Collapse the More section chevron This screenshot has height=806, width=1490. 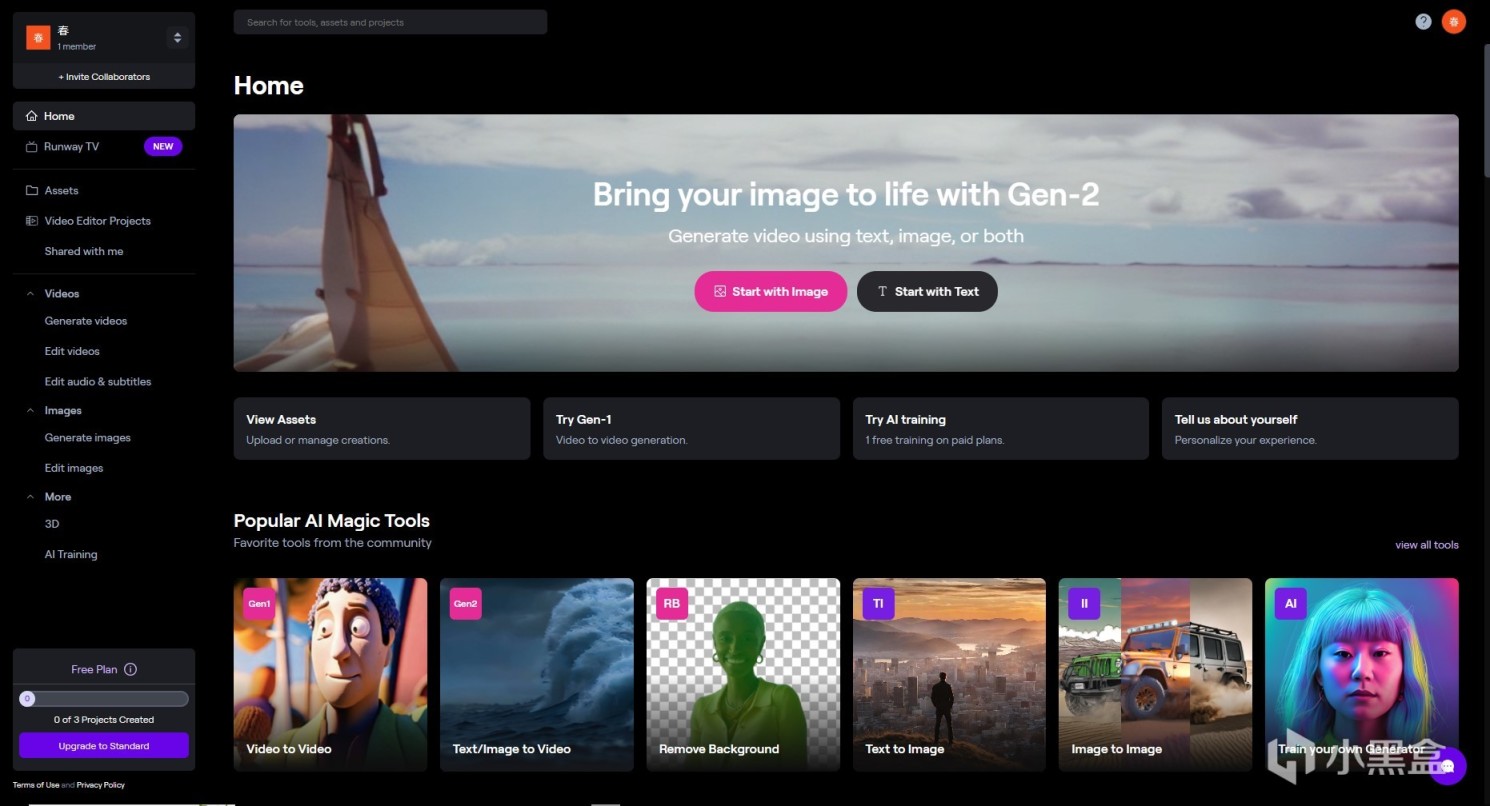[x=30, y=497]
